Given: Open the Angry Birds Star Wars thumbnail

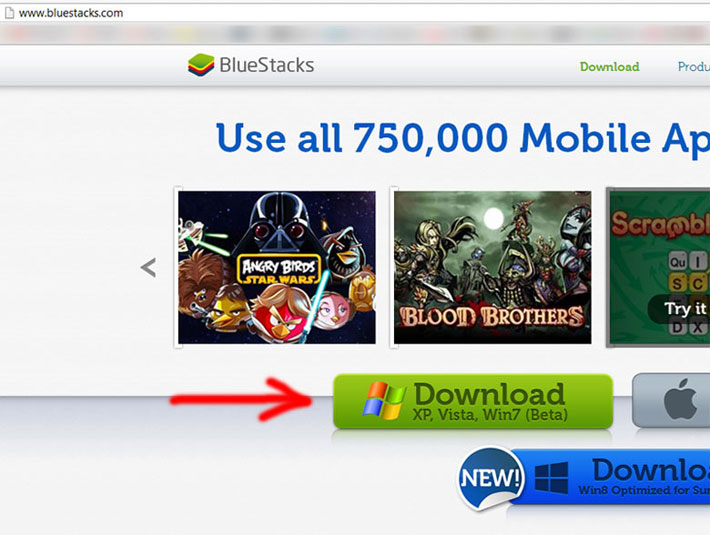Looking at the screenshot, I should pos(277,267).
